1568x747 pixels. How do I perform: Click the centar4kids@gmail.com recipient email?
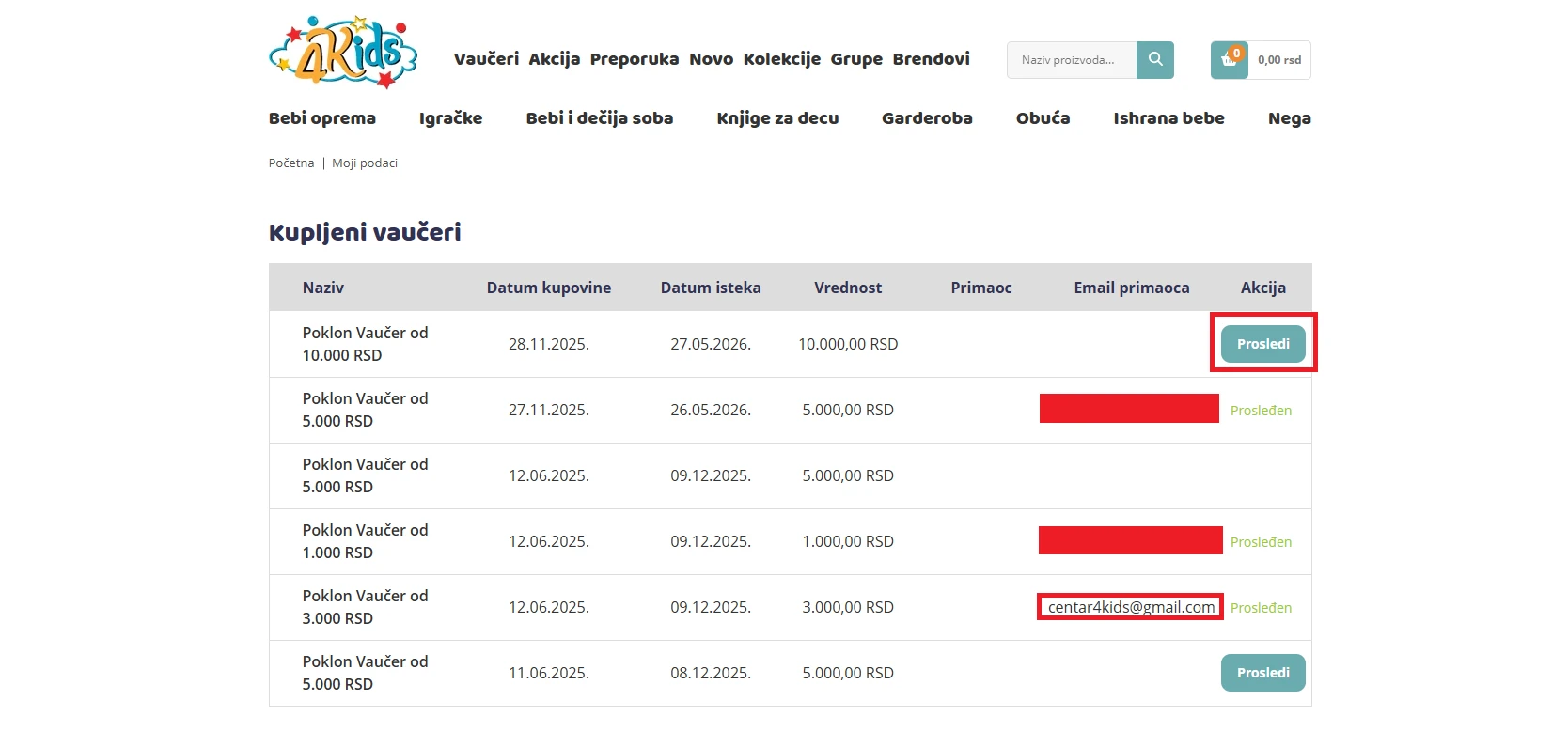[1130, 607]
